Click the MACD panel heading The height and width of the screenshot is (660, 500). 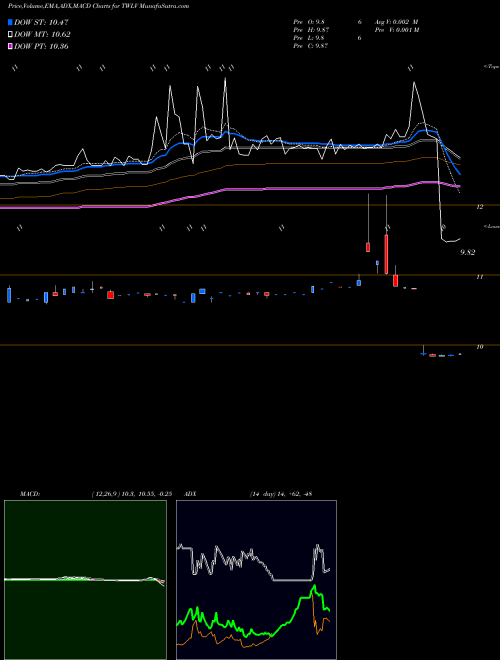coord(30,494)
